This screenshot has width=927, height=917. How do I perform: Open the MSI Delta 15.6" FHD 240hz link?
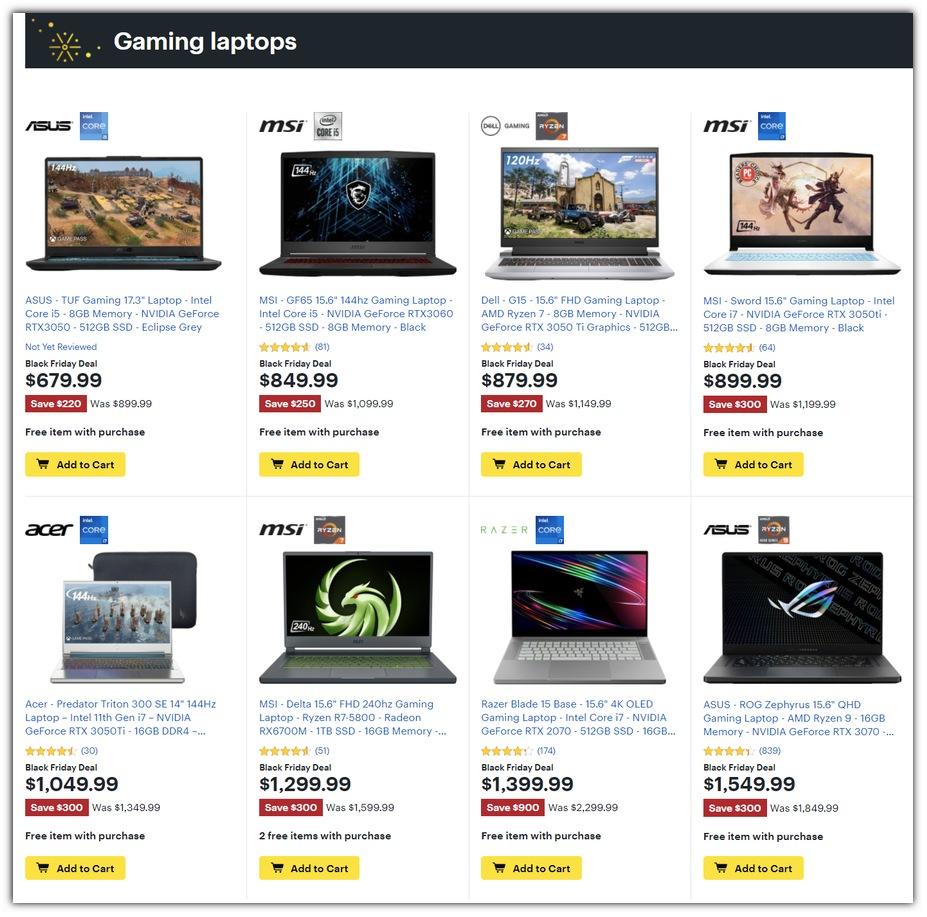[352, 718]
